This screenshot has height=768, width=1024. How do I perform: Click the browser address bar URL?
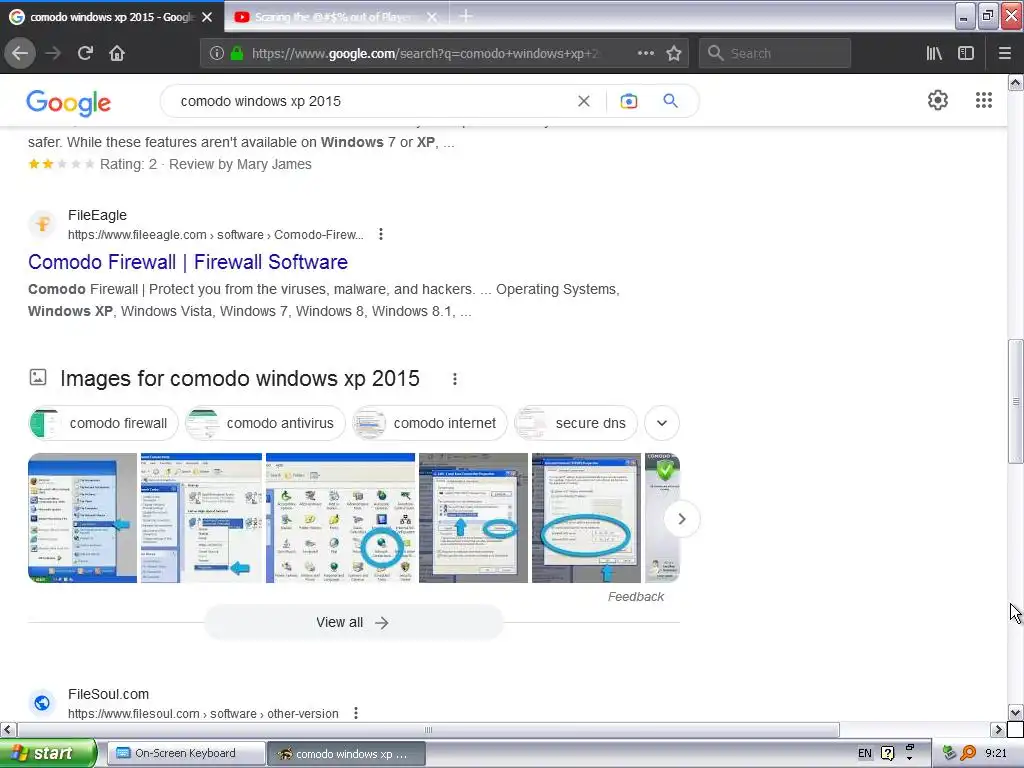click(x=424, y=54)
